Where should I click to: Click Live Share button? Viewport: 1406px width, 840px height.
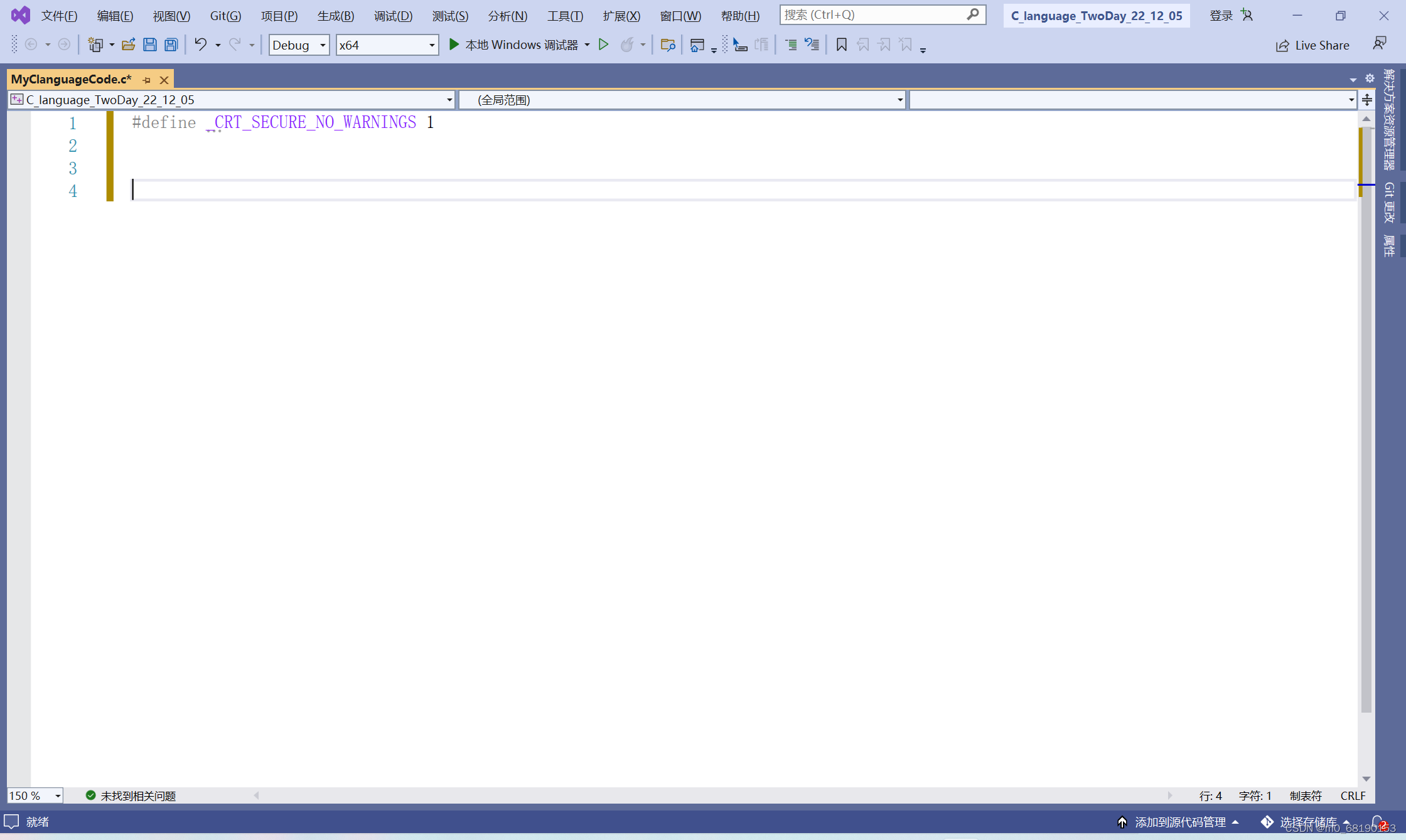pyautogui.click(x=1312, y=45)
